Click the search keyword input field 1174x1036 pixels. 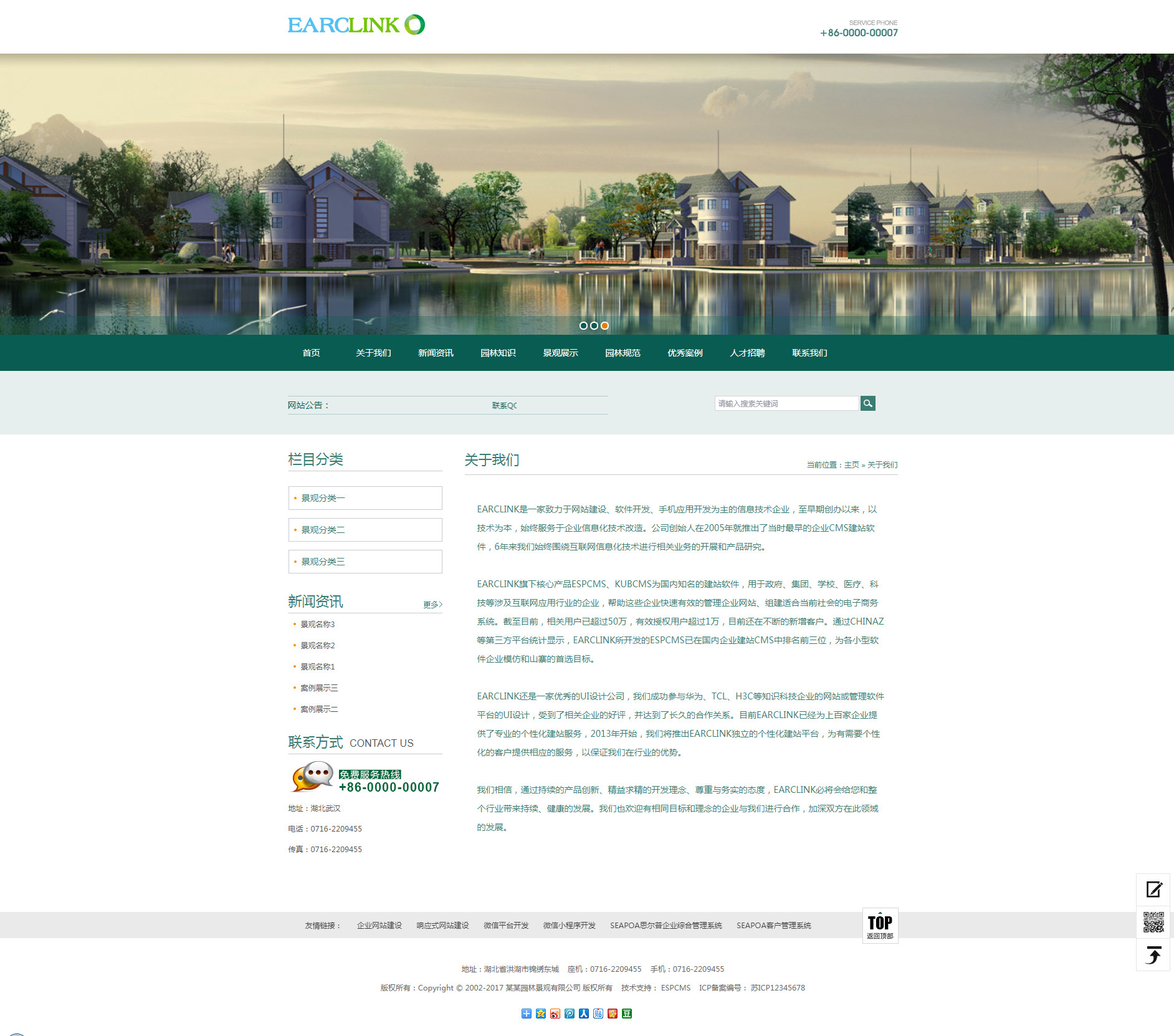[786, 403]
